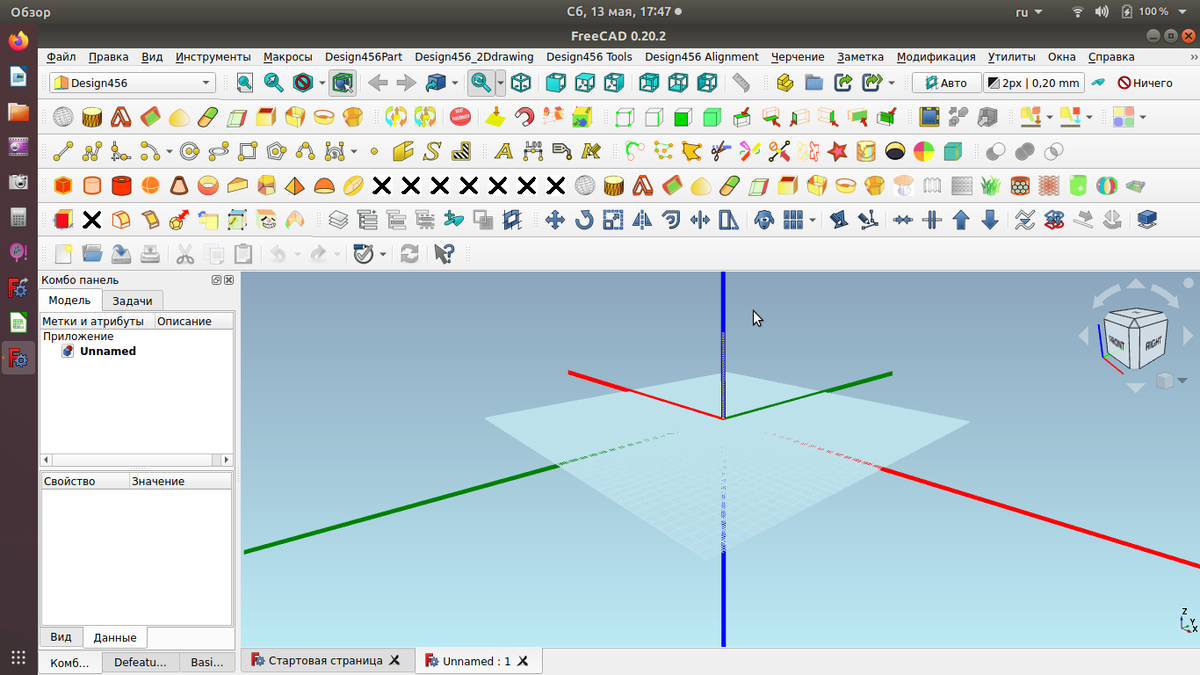Expand the undo history dropdown arrow
The height and width of the screenshot is (675, 1200).
[x=297, y=254]
